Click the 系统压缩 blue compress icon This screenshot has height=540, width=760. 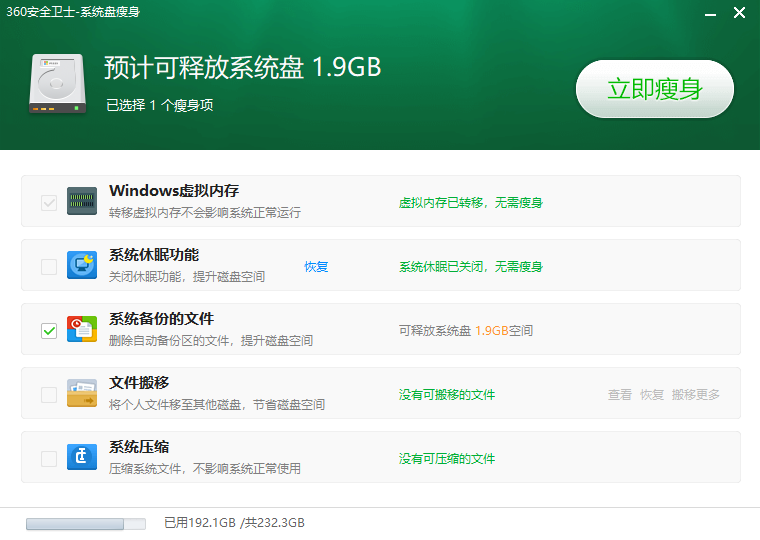pos(81,457)
